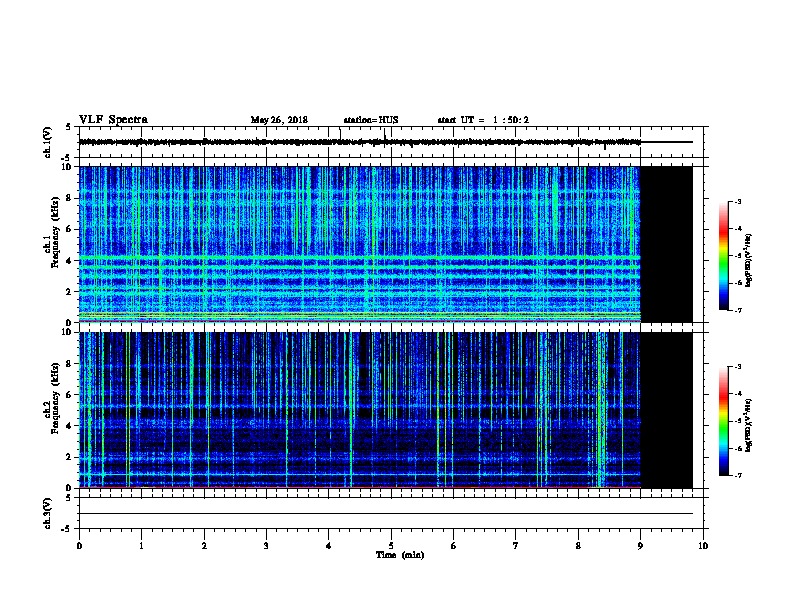
Task: Click ch.2 frequency axis "4" tick label
Action: [x=69, y=426]
